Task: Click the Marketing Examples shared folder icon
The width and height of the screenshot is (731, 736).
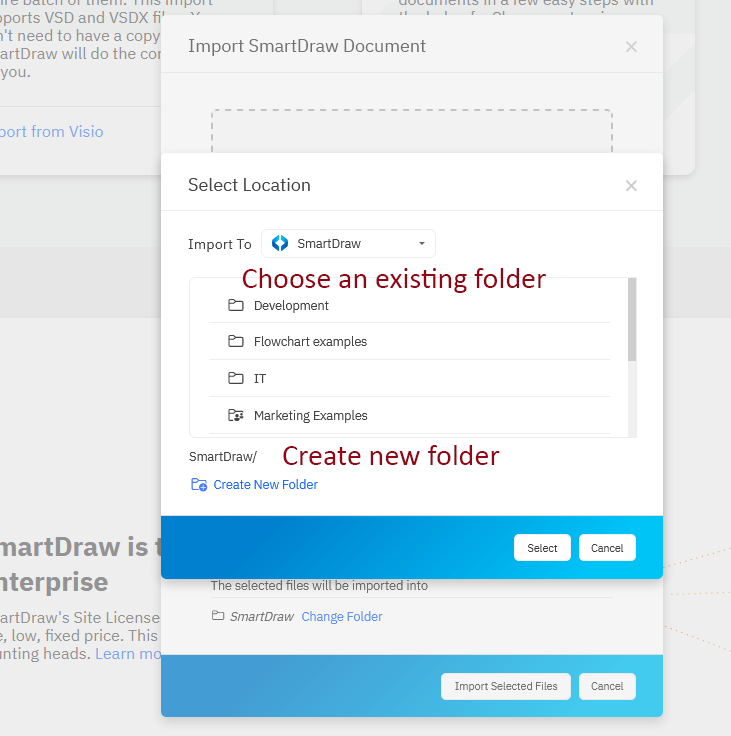Action: [x=236, y=415]
